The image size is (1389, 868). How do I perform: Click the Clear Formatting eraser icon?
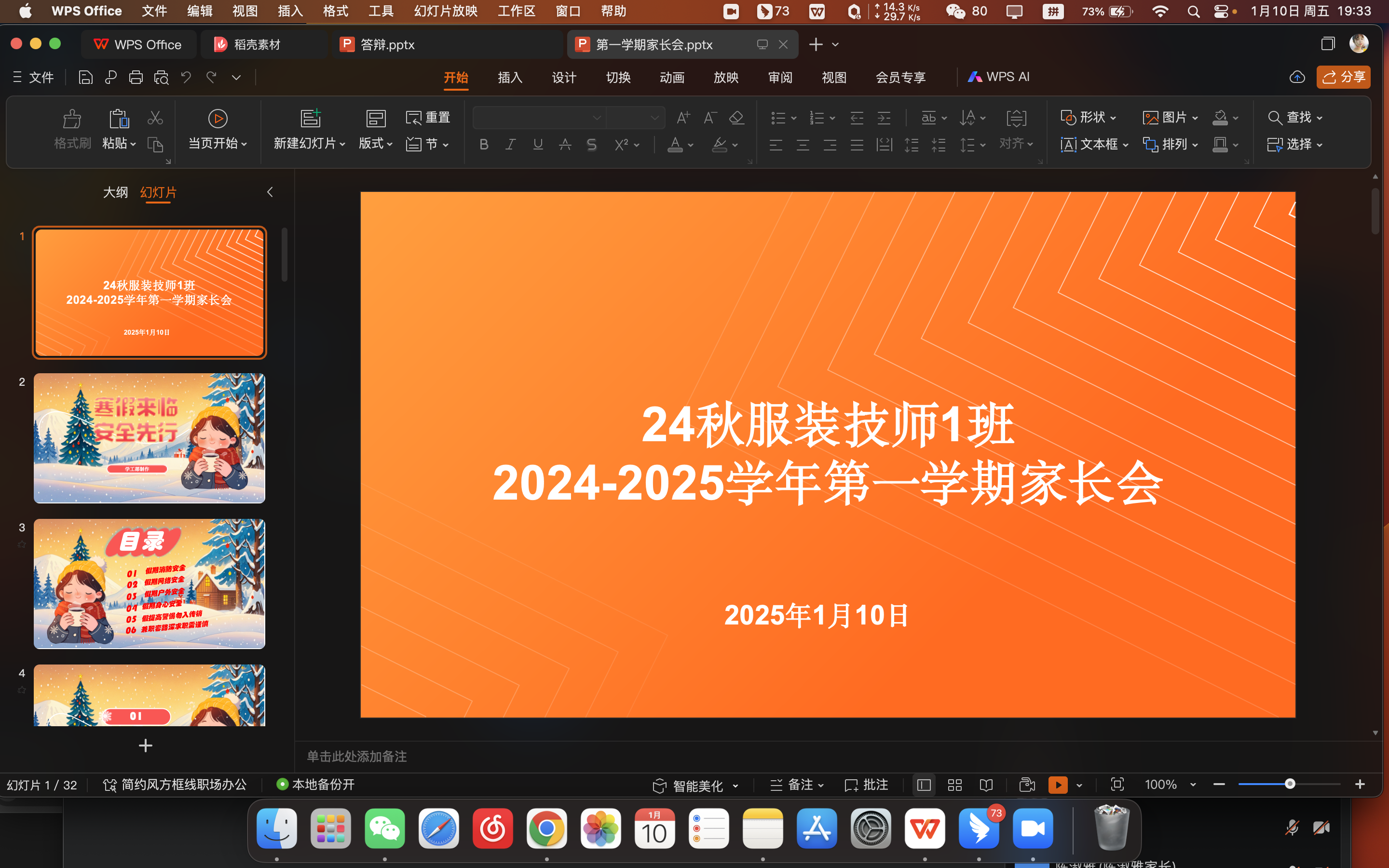click(x=736, y=118)
